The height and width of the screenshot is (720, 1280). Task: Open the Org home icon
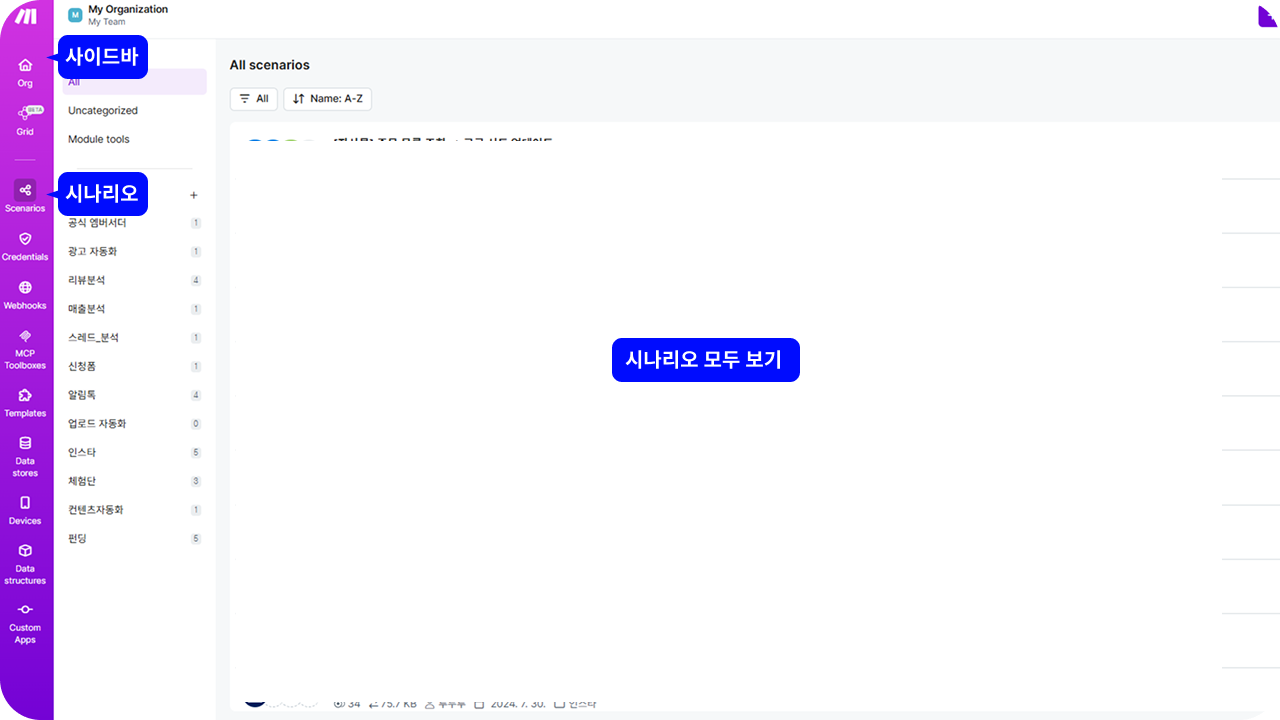click(x=25, y=66)
